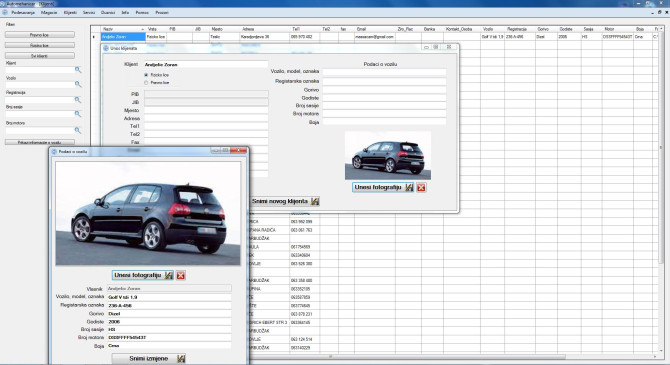670x365 pixels.
Task: Click the Email column header
Action: 375,29
